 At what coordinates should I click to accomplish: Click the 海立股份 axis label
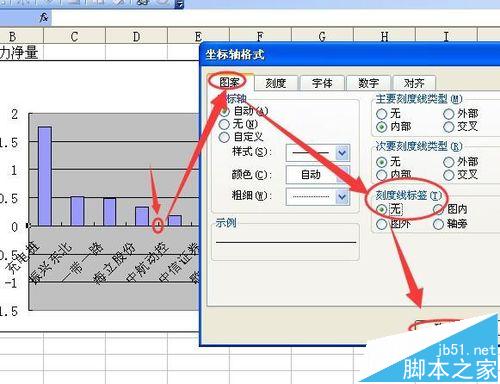coord(115,263)
